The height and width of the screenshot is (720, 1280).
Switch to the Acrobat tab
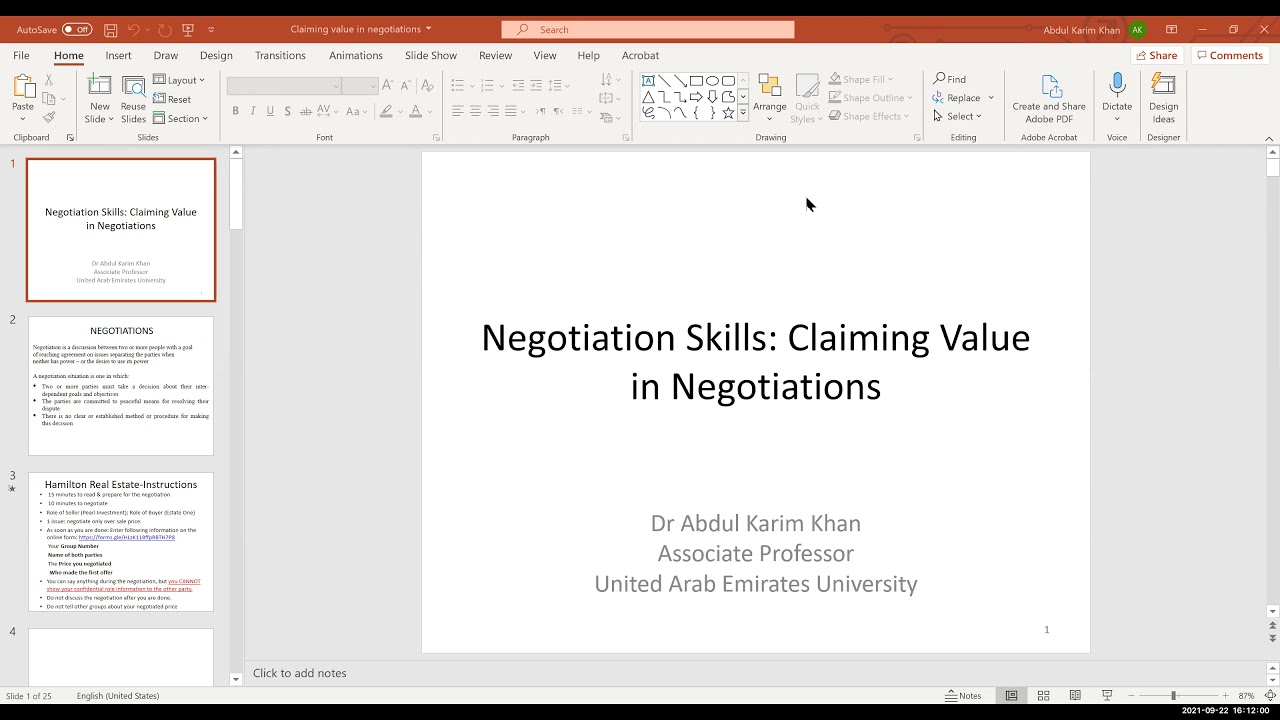[640, 56]
